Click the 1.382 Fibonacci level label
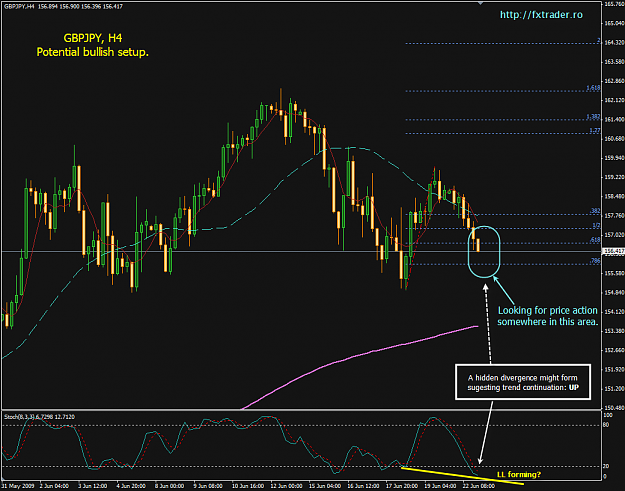625x491 pixels. (593, 116)
